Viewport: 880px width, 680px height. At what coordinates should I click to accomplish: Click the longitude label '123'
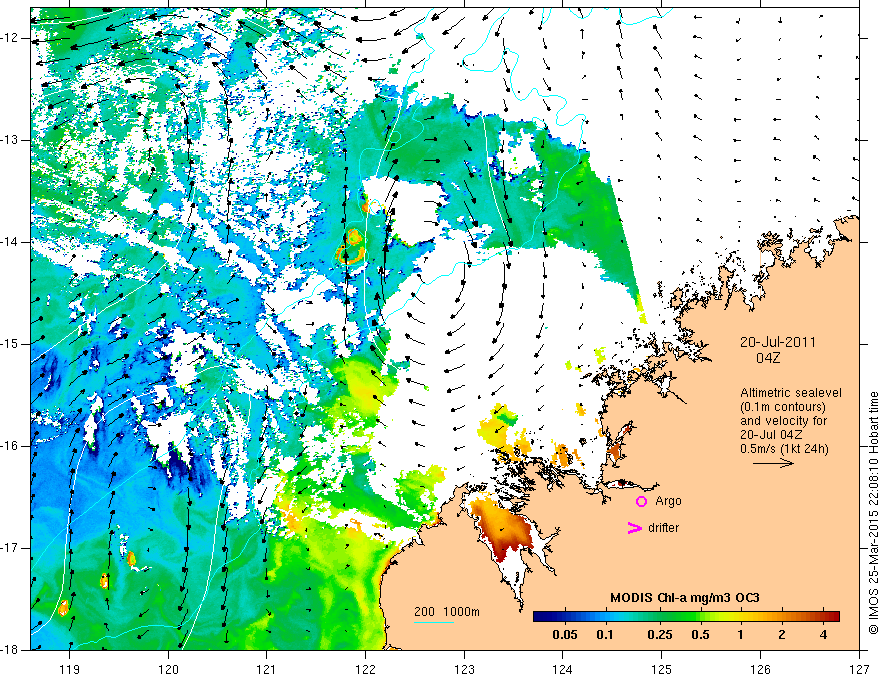click(464, 669)
